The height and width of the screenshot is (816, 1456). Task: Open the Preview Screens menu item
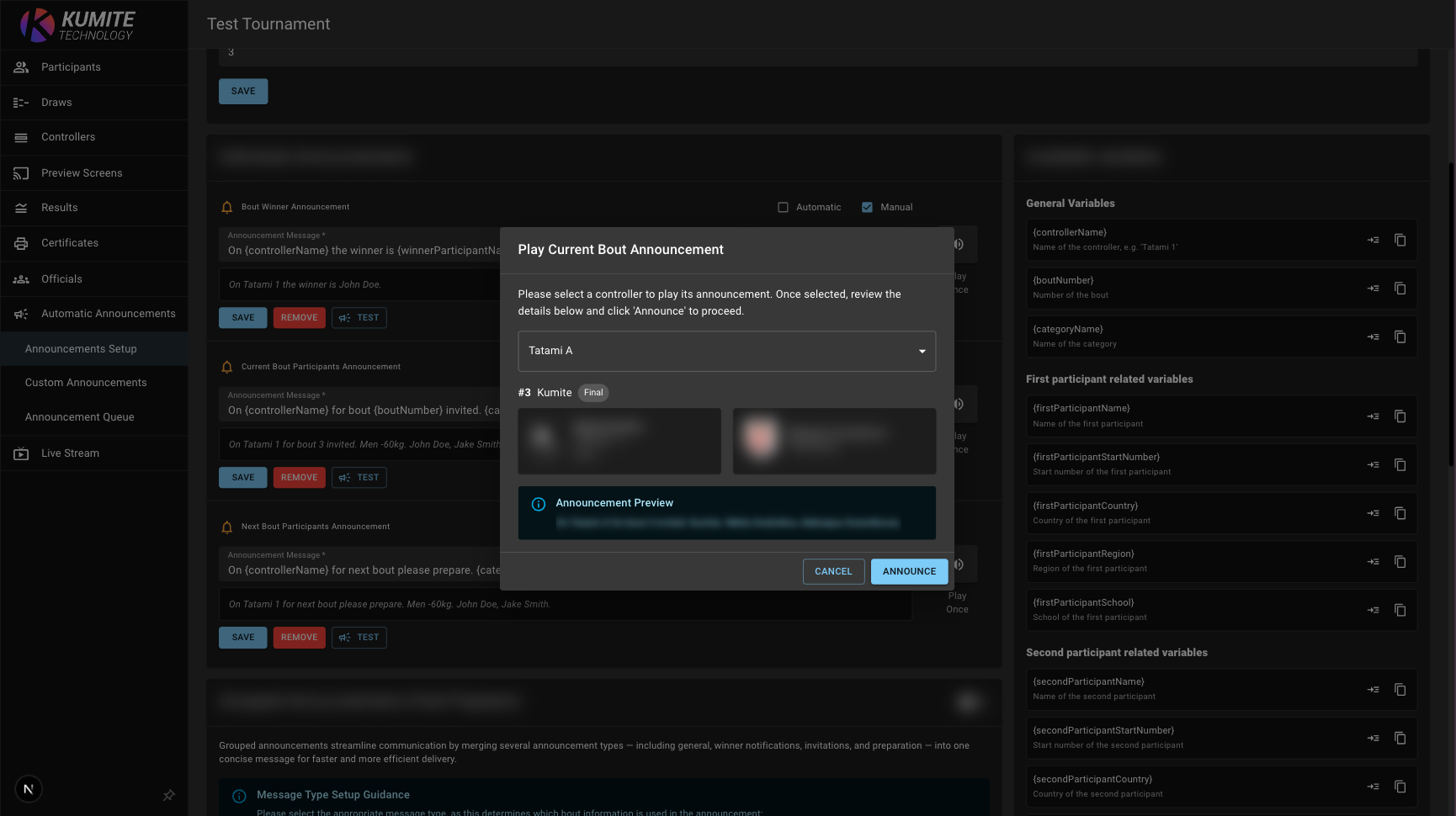(82, 173)
